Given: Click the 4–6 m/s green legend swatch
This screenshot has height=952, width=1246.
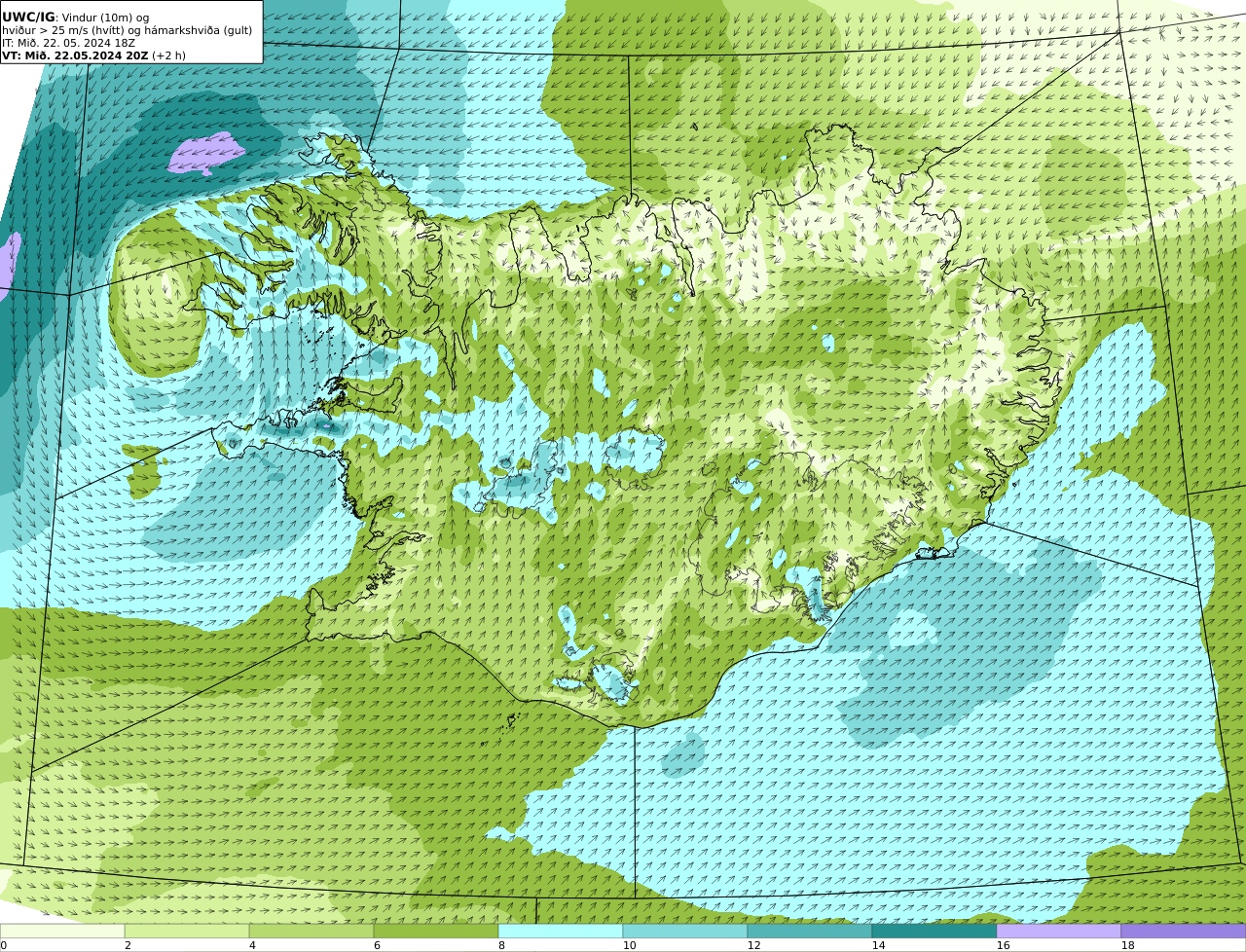Looking at the screenshot, I should pyautogui.click(x=311, y=931).
